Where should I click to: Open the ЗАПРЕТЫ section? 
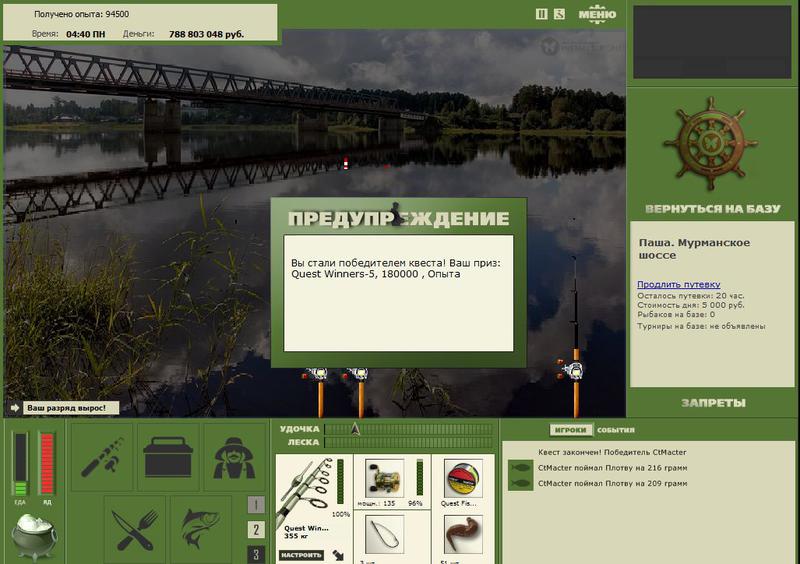713,403
